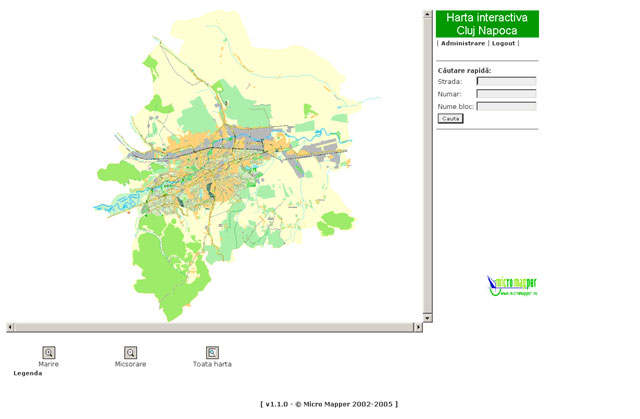Click the Marire zoom-in icon
Viewport: 640px width, 419px height.
click(x=48, y=352)
